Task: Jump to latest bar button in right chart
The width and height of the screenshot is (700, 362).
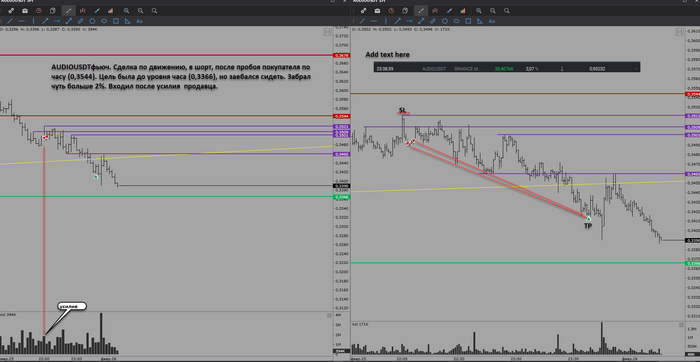Action: 679,32
